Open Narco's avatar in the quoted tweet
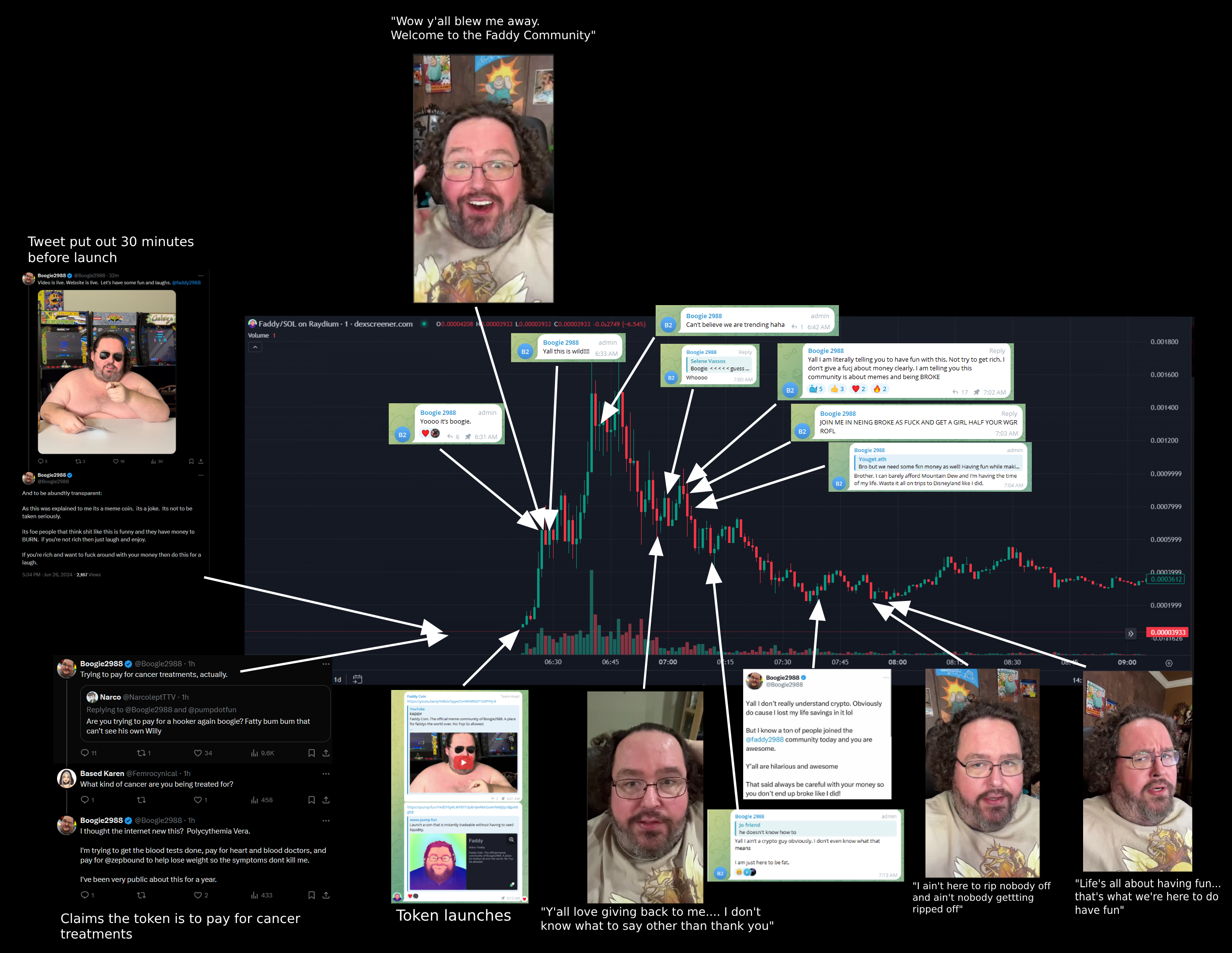This screenshot has width=1232, height=953. click(92, 697)
